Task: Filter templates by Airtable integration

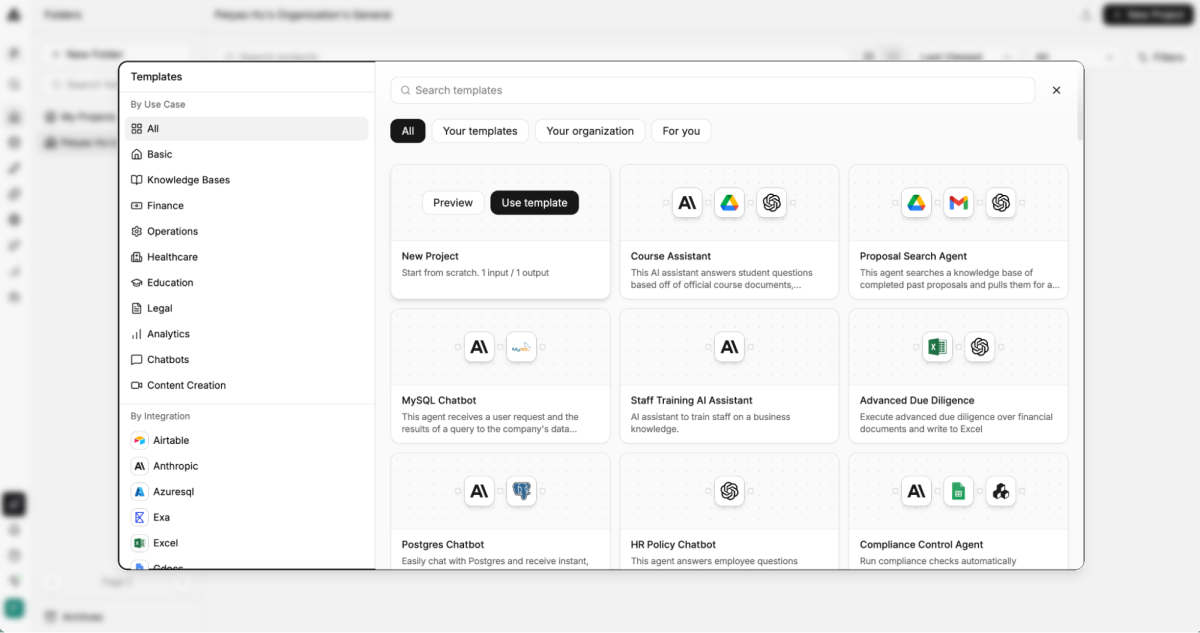Action: 246,440
